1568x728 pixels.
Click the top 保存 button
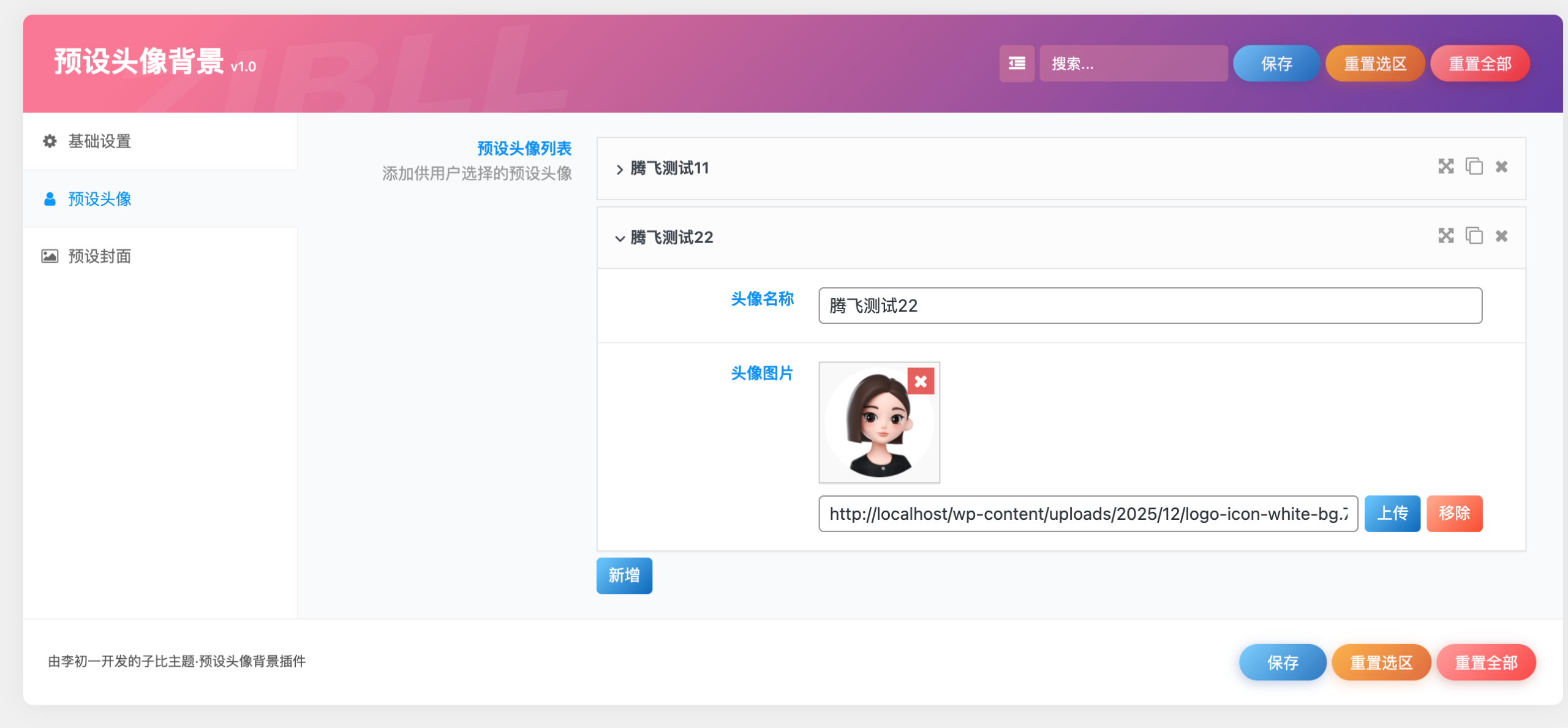point(1276,63)
